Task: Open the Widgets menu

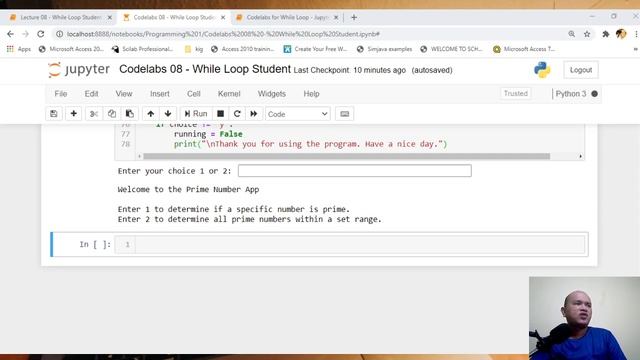Action: (271, 94)
